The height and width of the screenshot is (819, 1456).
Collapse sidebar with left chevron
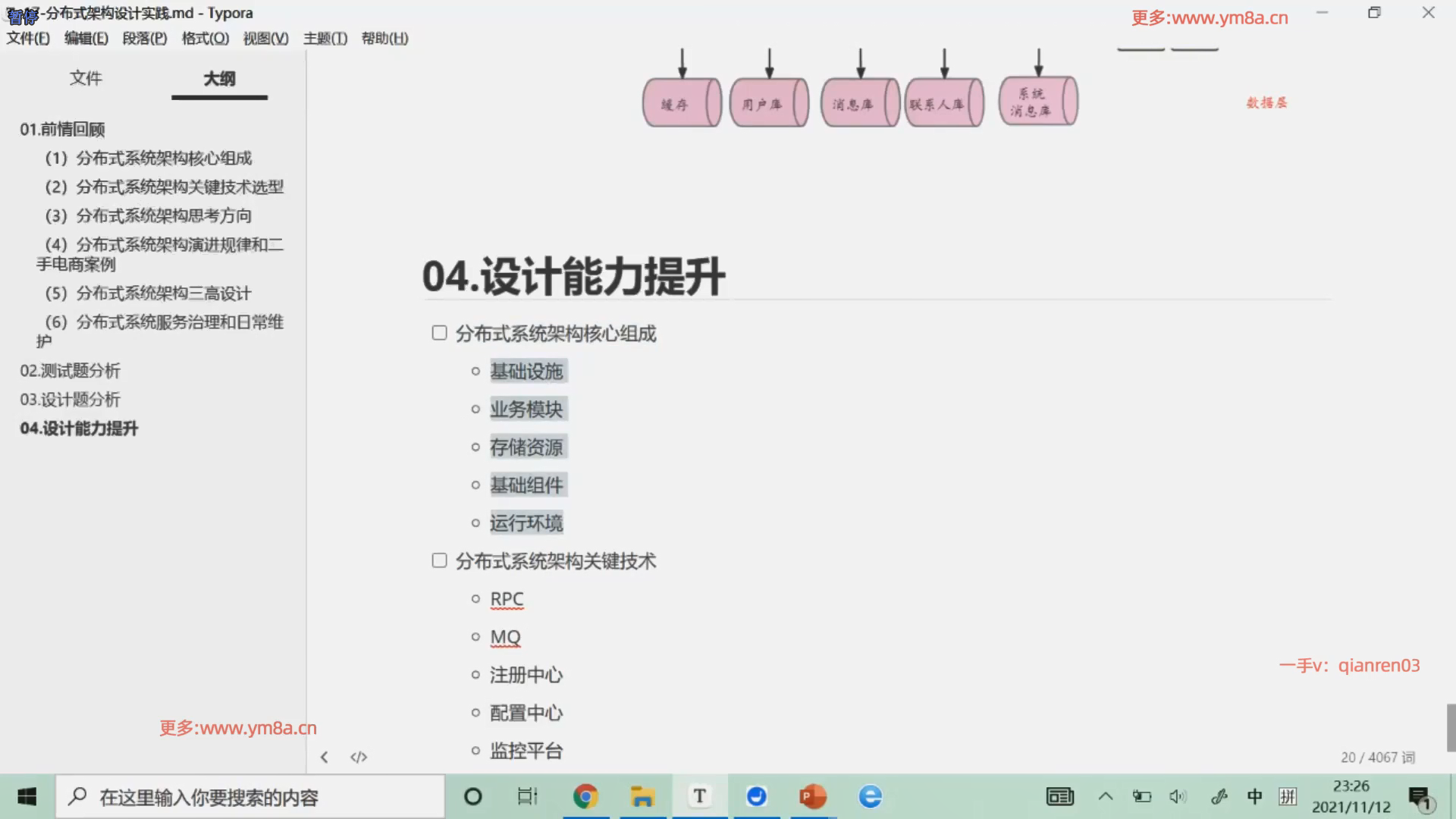click(325, 757)
